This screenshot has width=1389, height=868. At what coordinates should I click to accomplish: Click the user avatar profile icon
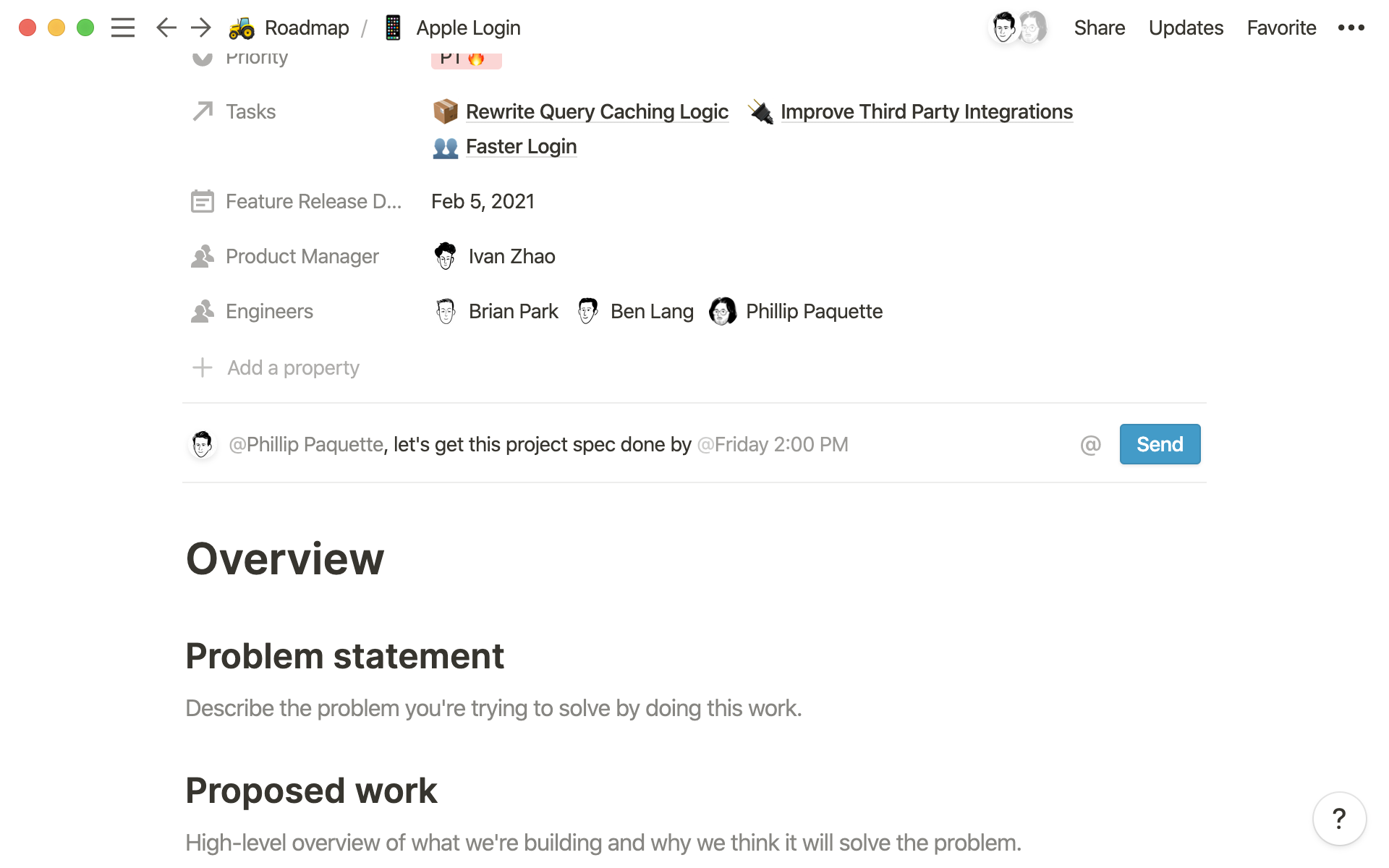click(1001, 27)
